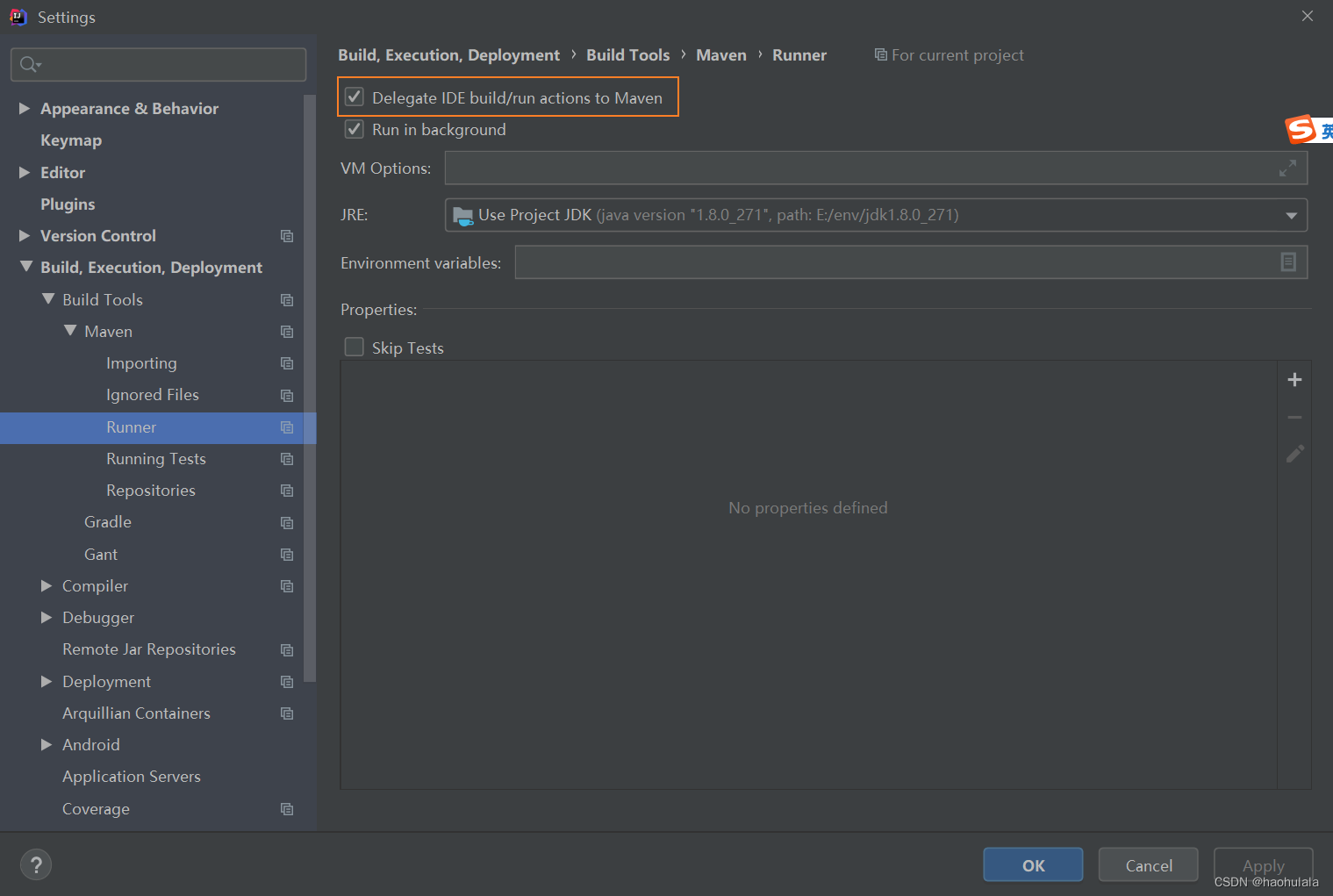This screenshot has height=896, width=1333.
Task: Click the Cancel button
Action: (1149, 865)
